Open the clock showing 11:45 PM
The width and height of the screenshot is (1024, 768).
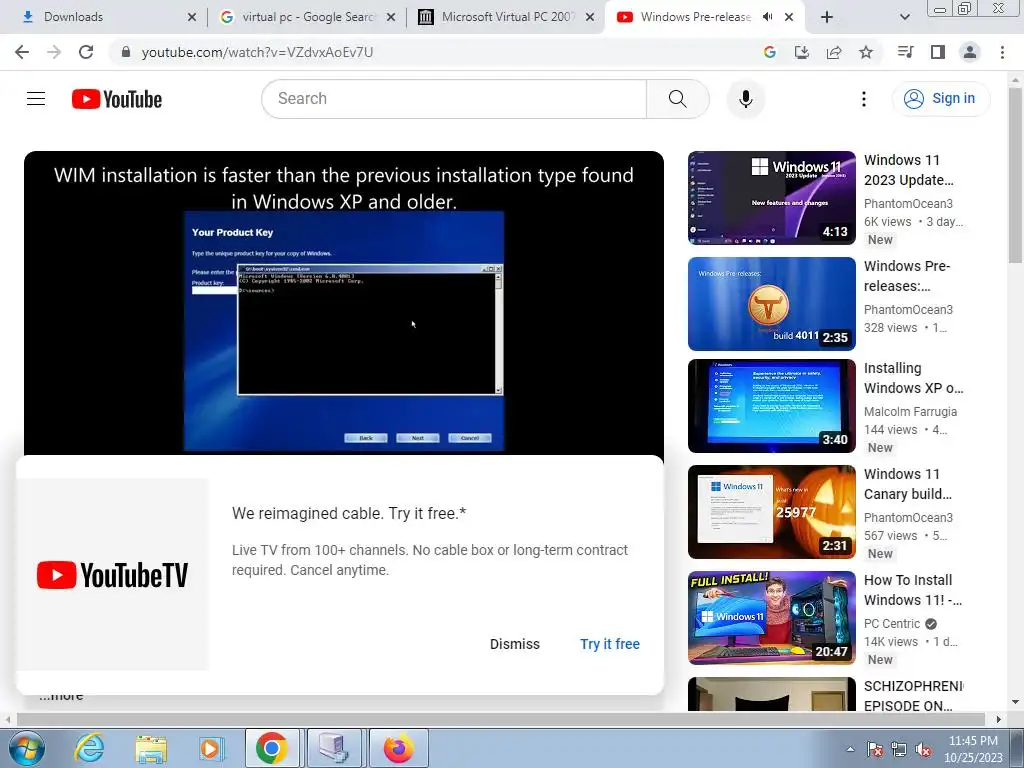pyautogui.click(x=973, y=749)
